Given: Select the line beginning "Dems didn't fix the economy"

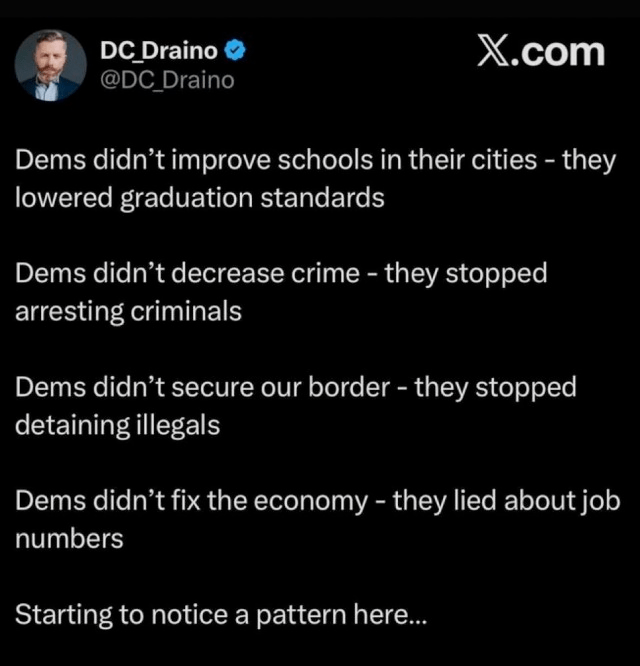Looking at the screenshot, I should point(318,501).
